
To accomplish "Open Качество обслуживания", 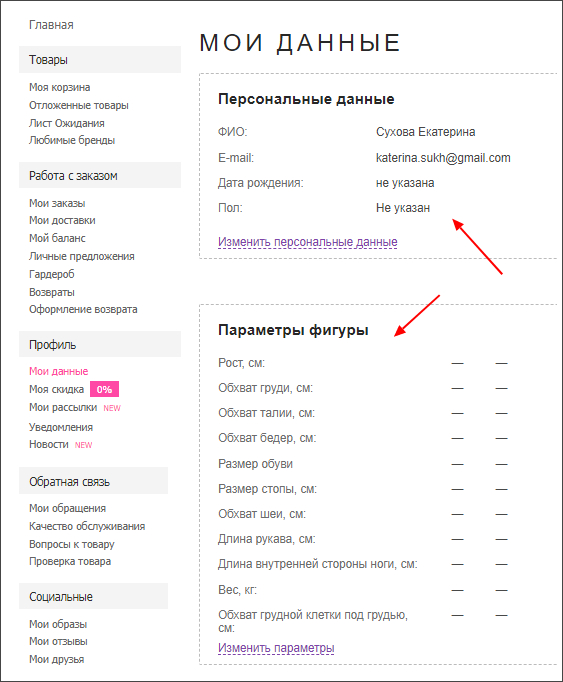I will [87, 526].
